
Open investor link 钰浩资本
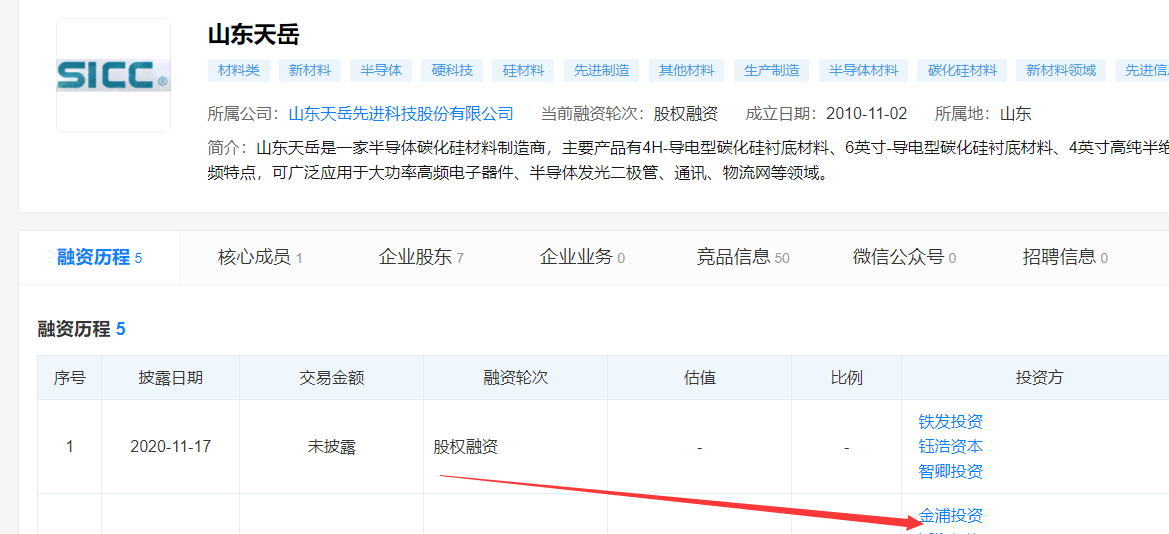951,447
